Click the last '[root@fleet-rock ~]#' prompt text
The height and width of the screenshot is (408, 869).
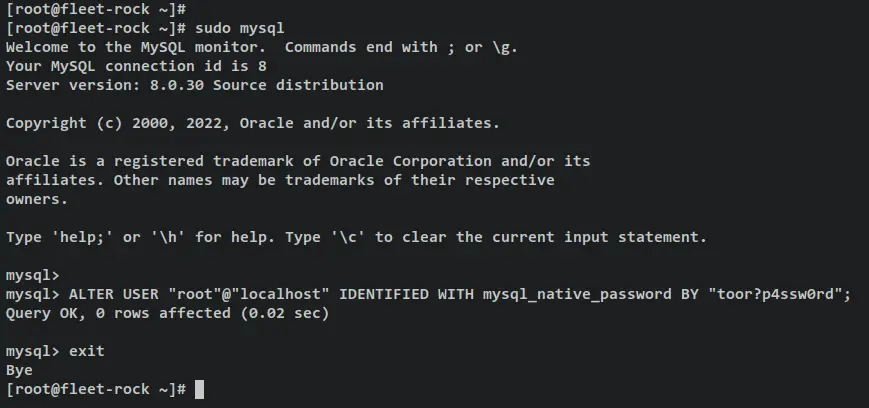coord(96,389)
